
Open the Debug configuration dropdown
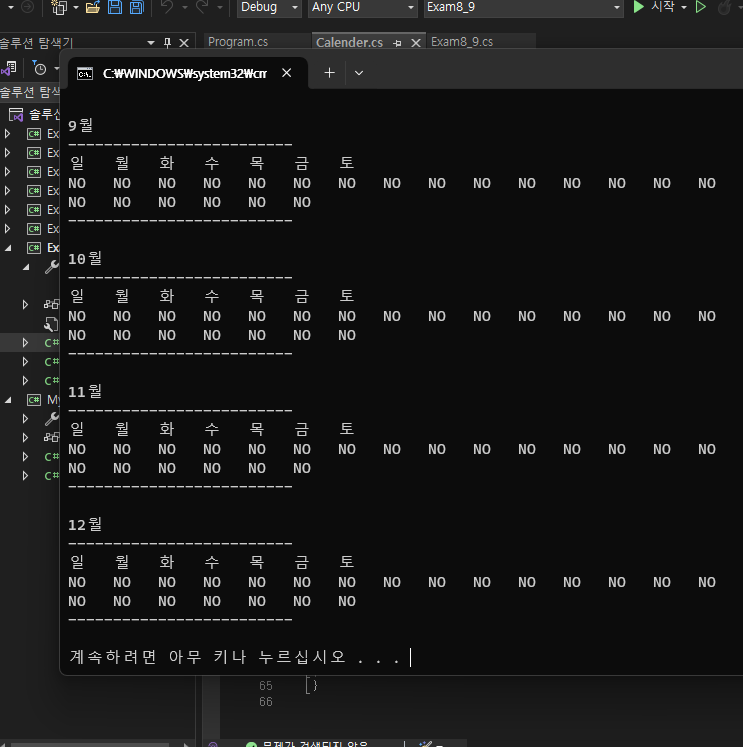(x=269, y=7)
